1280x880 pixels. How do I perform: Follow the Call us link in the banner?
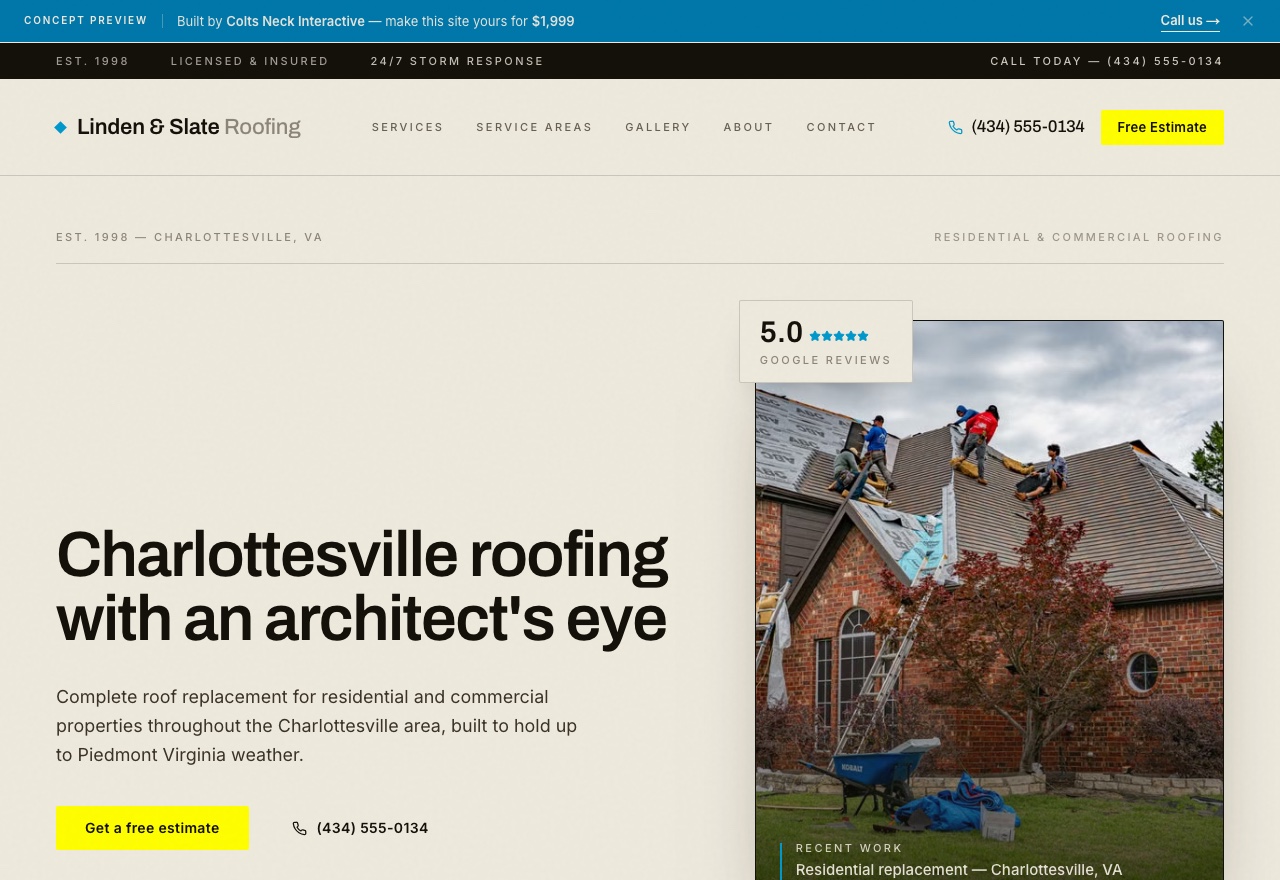1190,21
